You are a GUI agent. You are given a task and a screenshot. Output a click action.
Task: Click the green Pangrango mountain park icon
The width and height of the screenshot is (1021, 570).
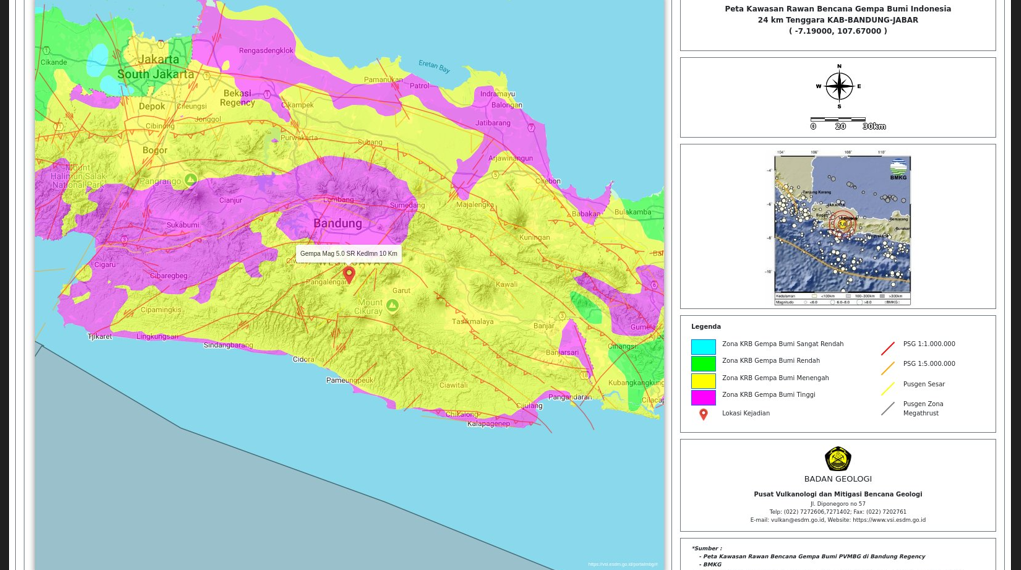pos(190,180)
